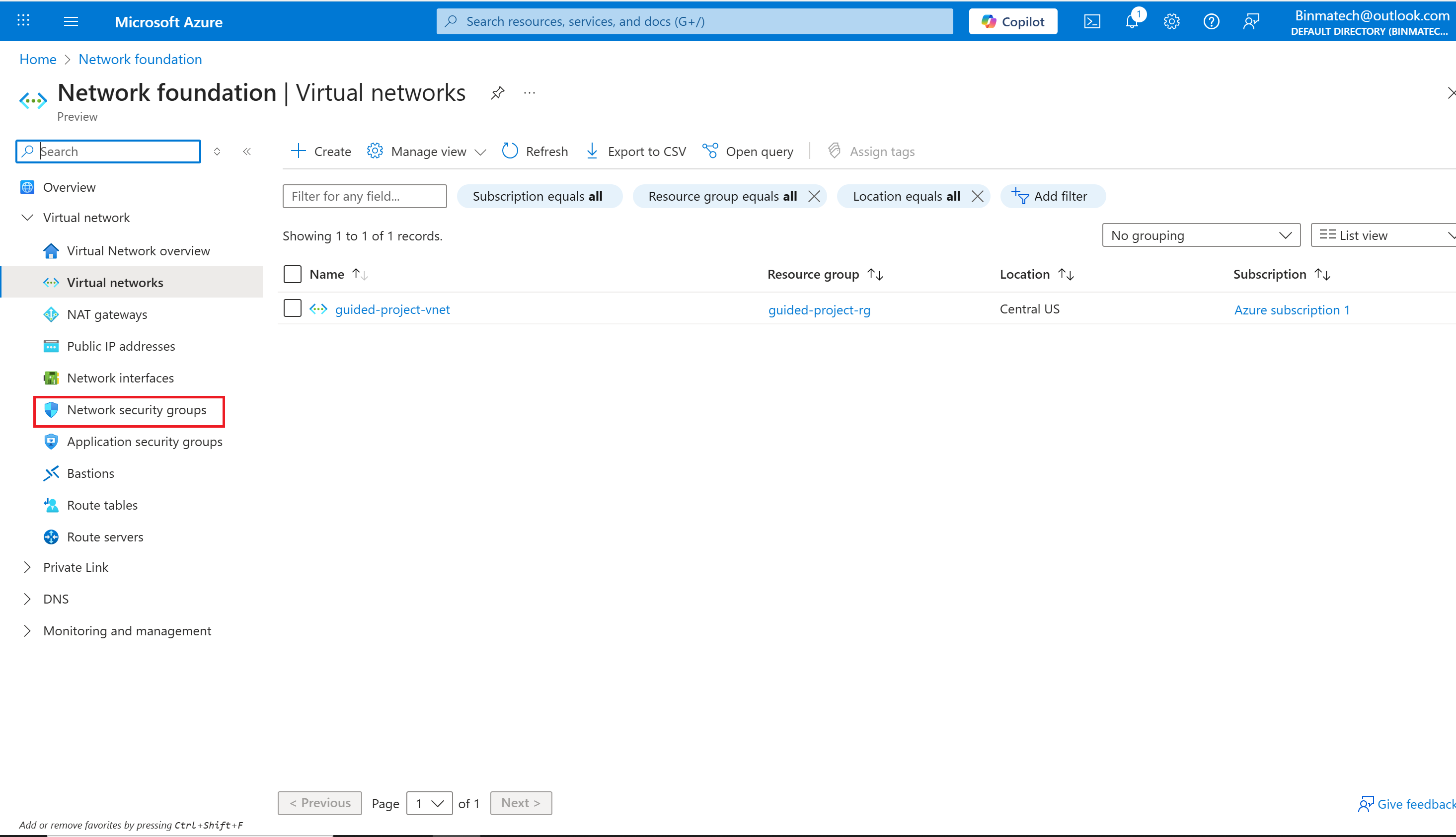The image size is (1456, 837).
Task: Open the Manage view dropdown
Action: 427,151
